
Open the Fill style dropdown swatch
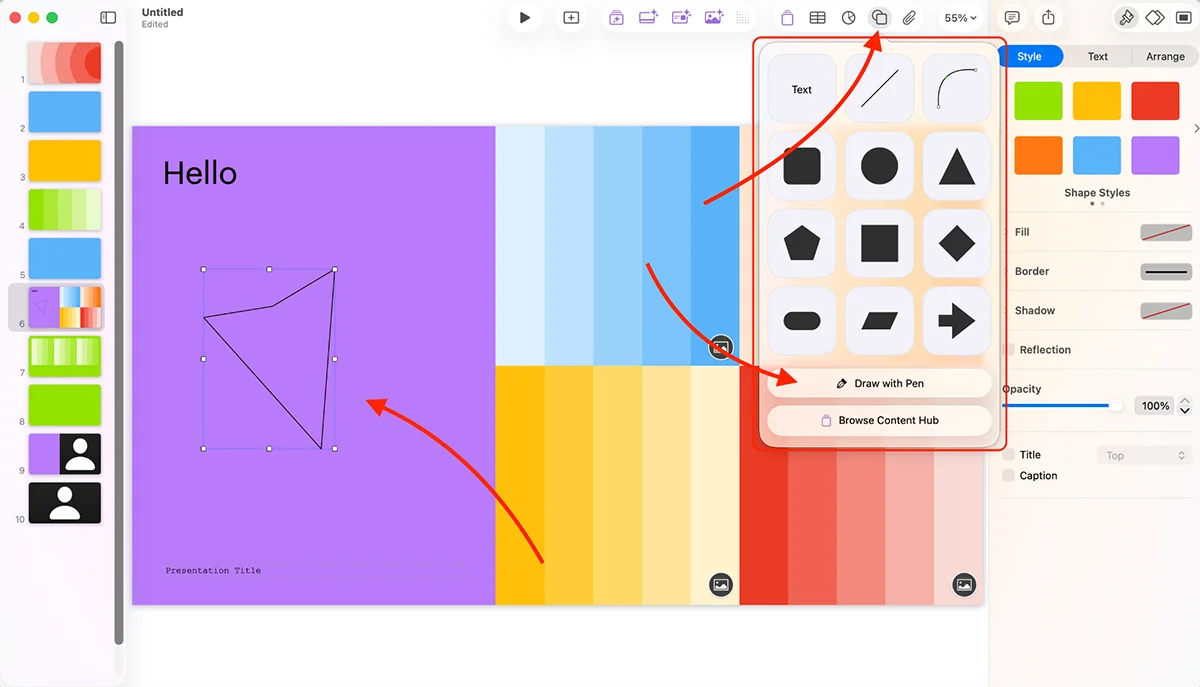1166,232
